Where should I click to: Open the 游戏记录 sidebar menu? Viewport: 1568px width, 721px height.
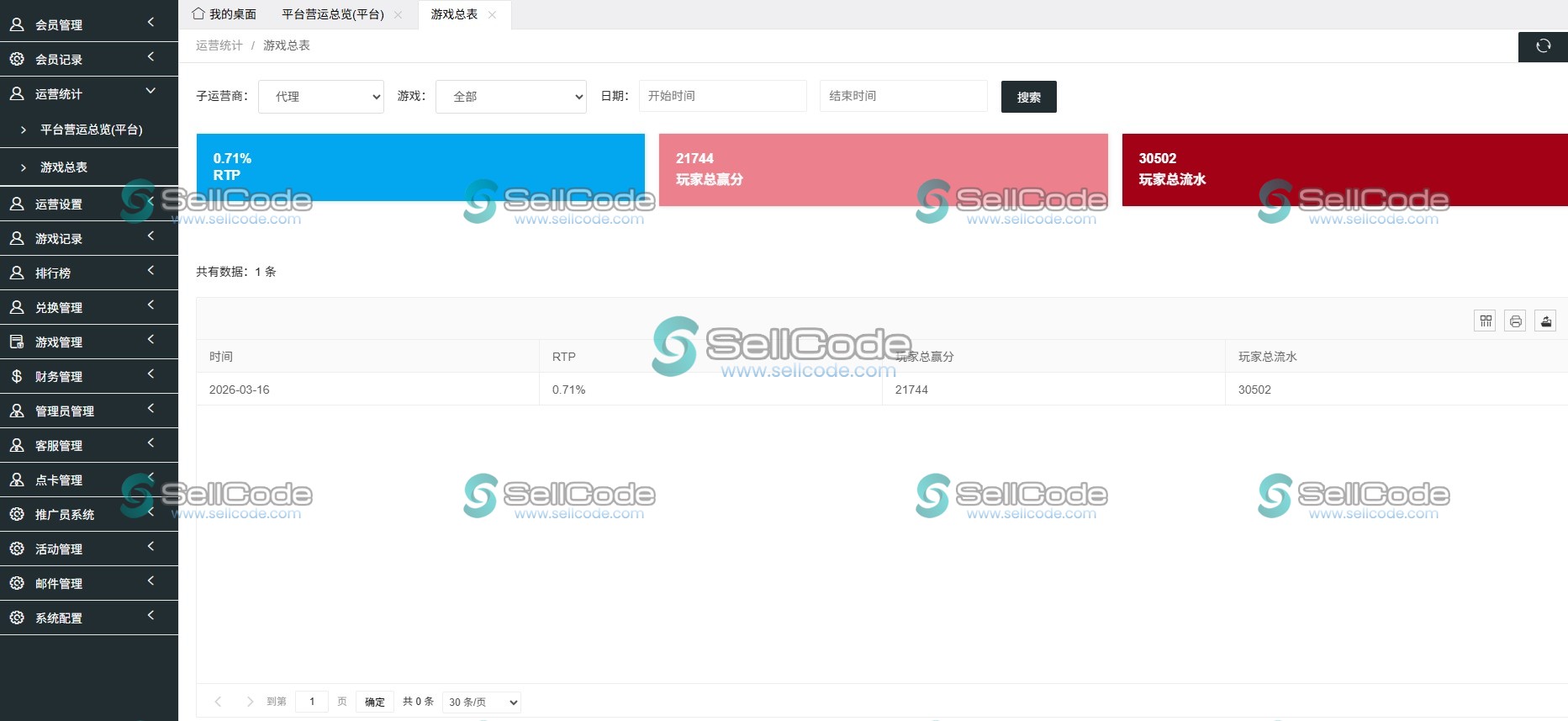89,238
